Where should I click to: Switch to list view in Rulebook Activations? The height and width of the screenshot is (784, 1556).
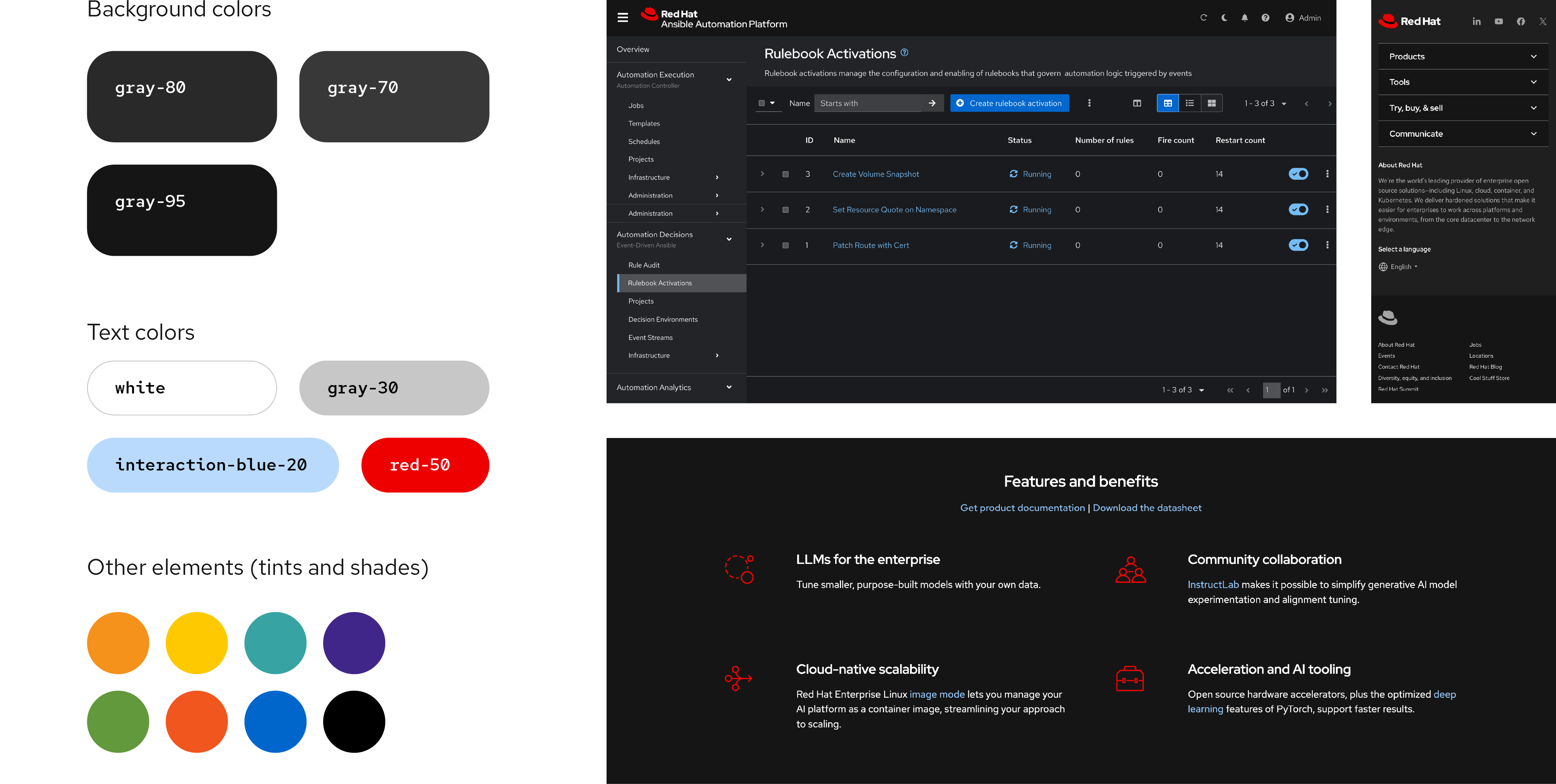(x=1189, y=103)
